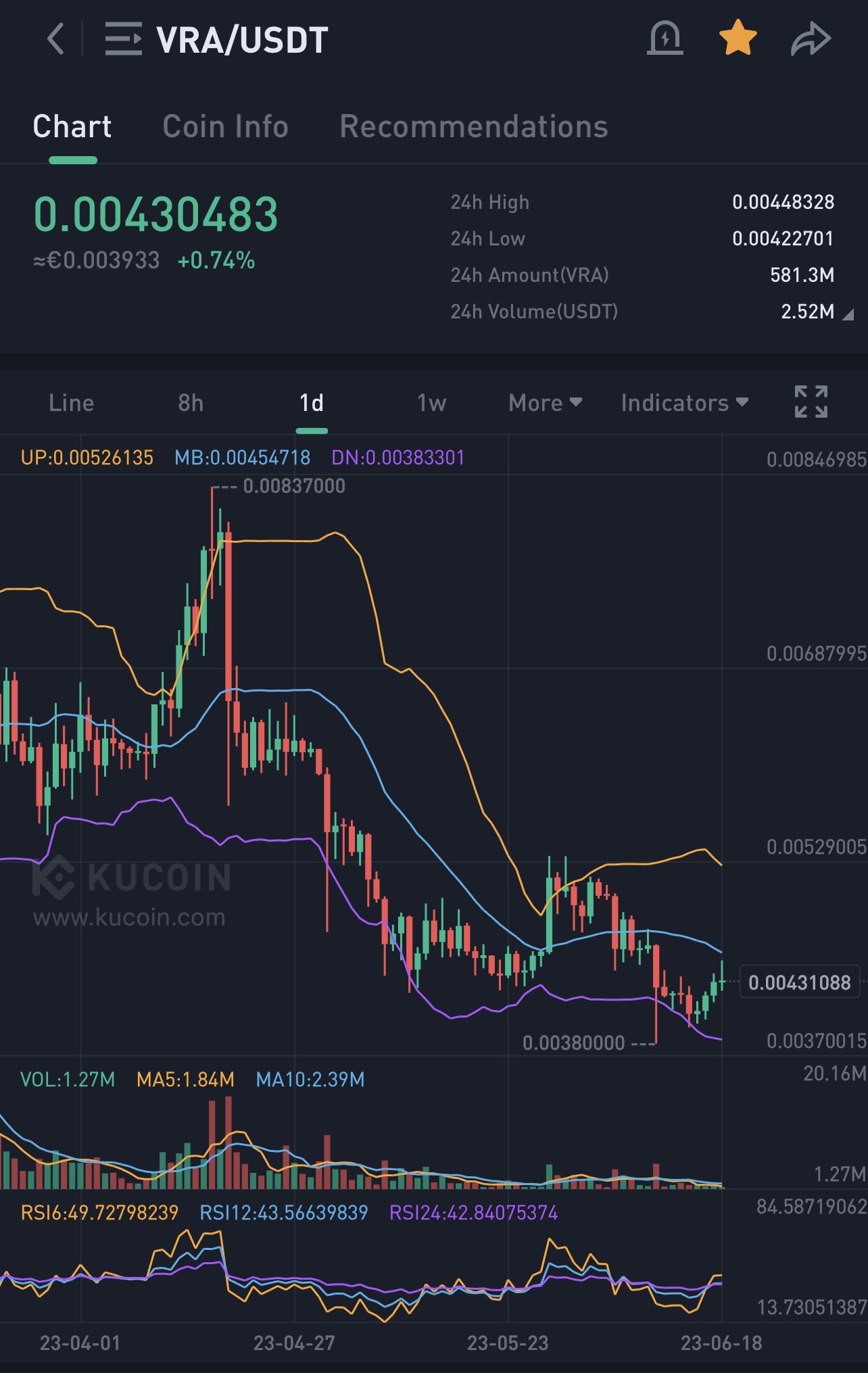Tap the DN:0.00383301 Bollinger label
The image size is (868, 1373).
tap(398, 458)
